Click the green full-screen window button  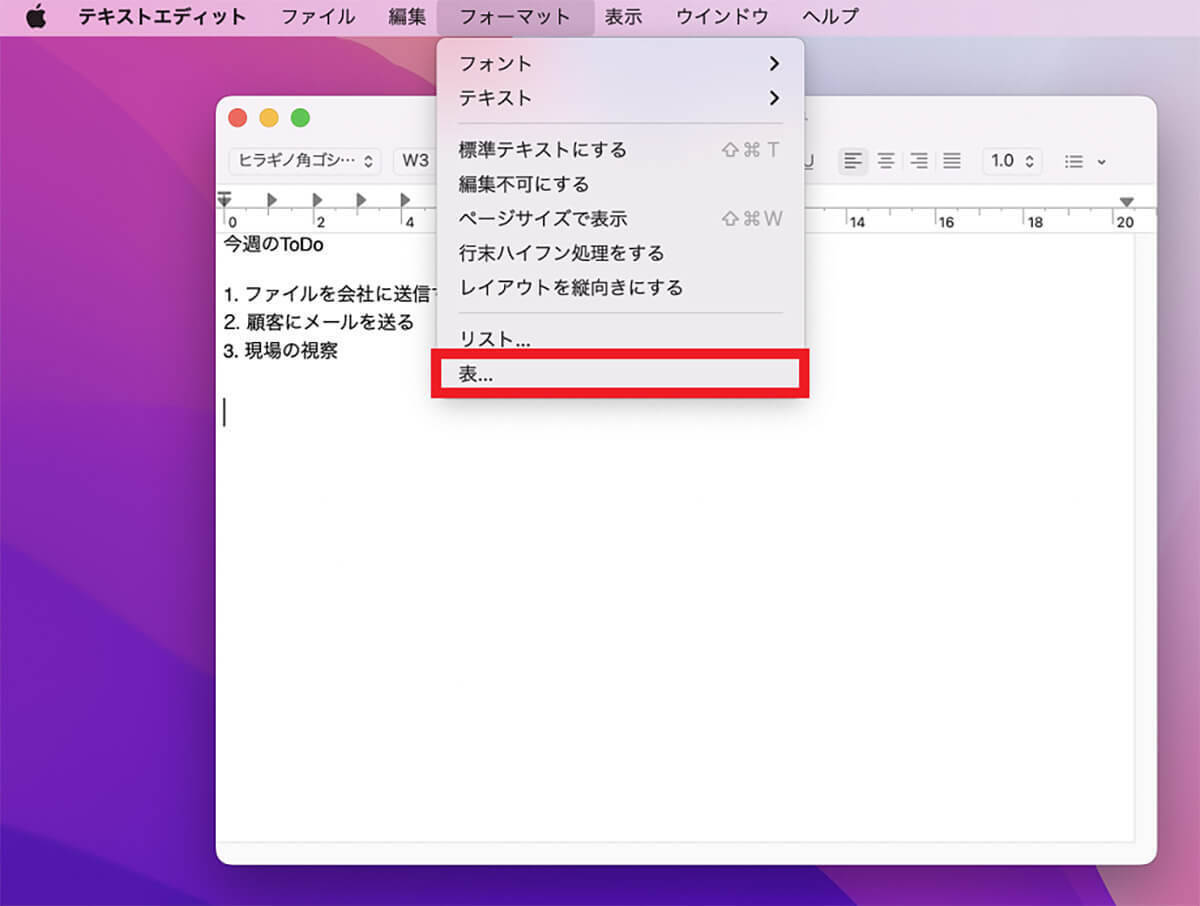click(300, 118)
